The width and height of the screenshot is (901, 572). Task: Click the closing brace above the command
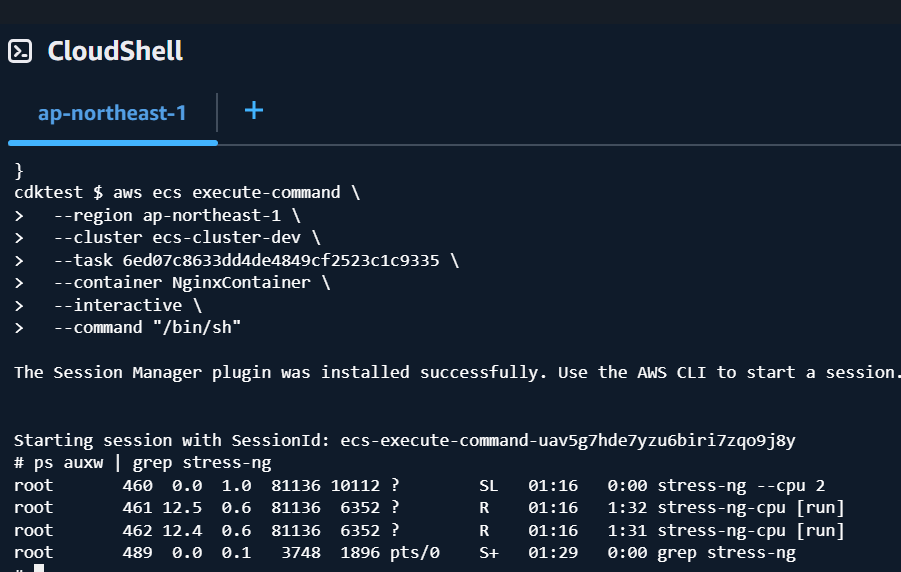point(18,171)
